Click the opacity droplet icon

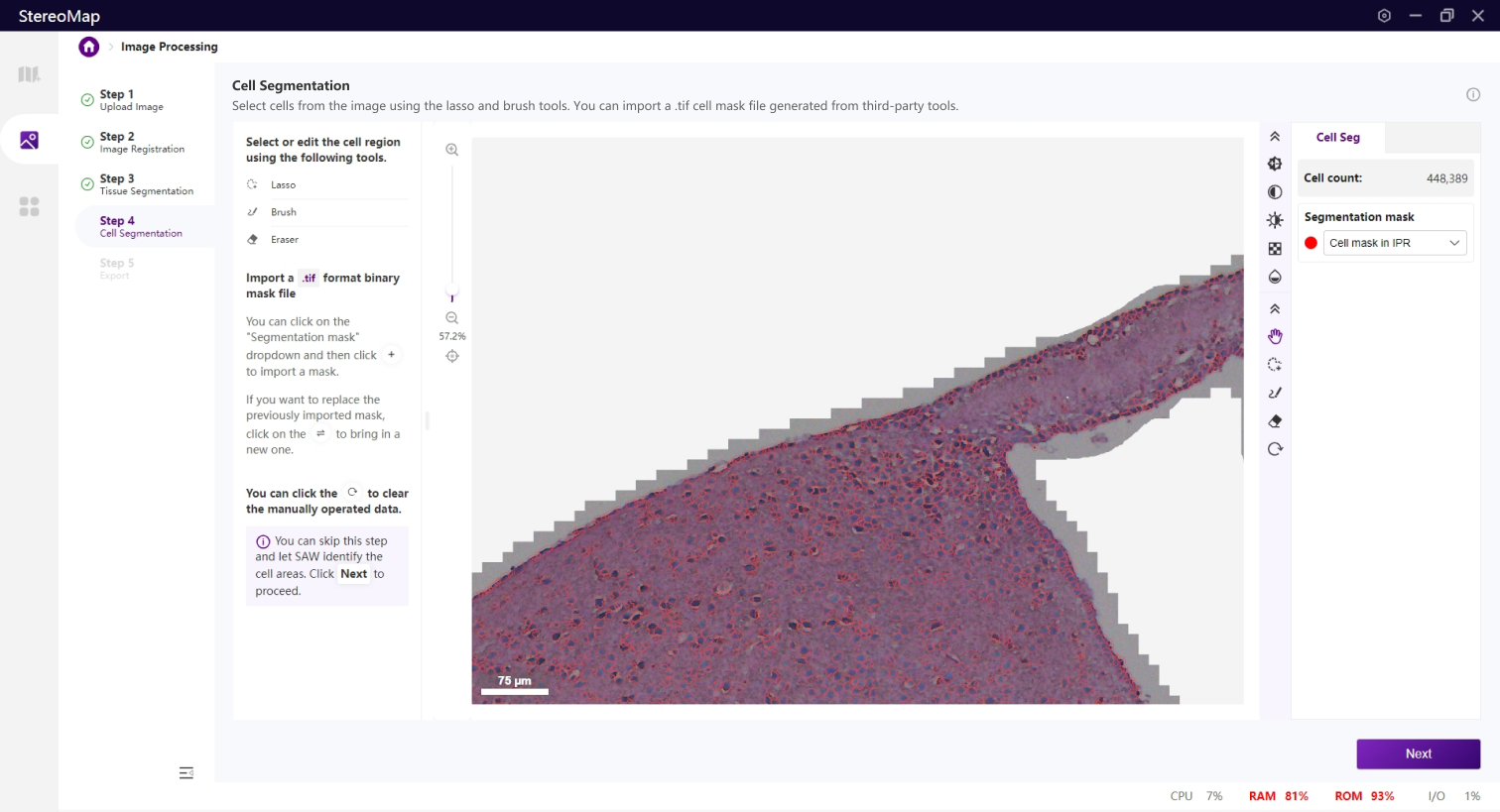[x=1275, y=277]
